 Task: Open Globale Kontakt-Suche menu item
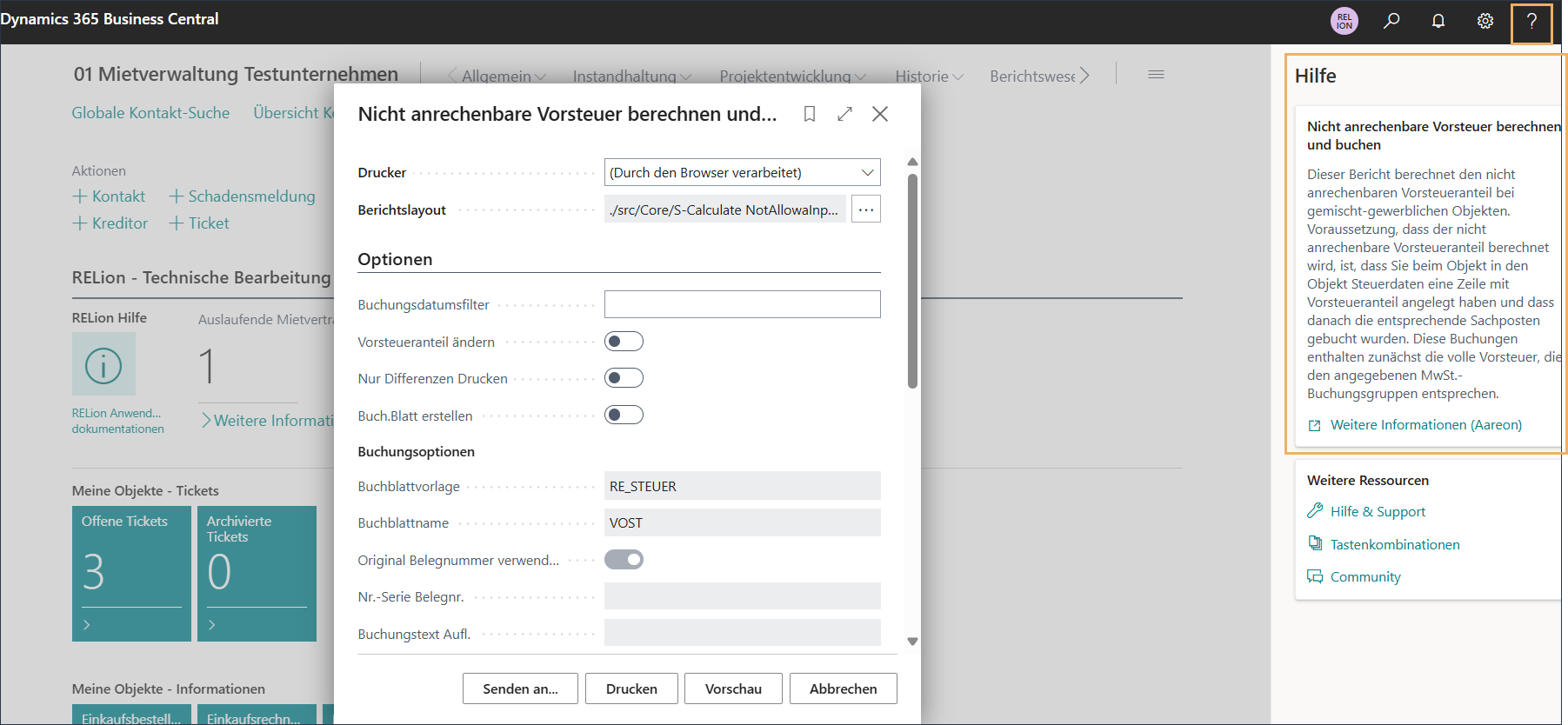click(150, 113)
